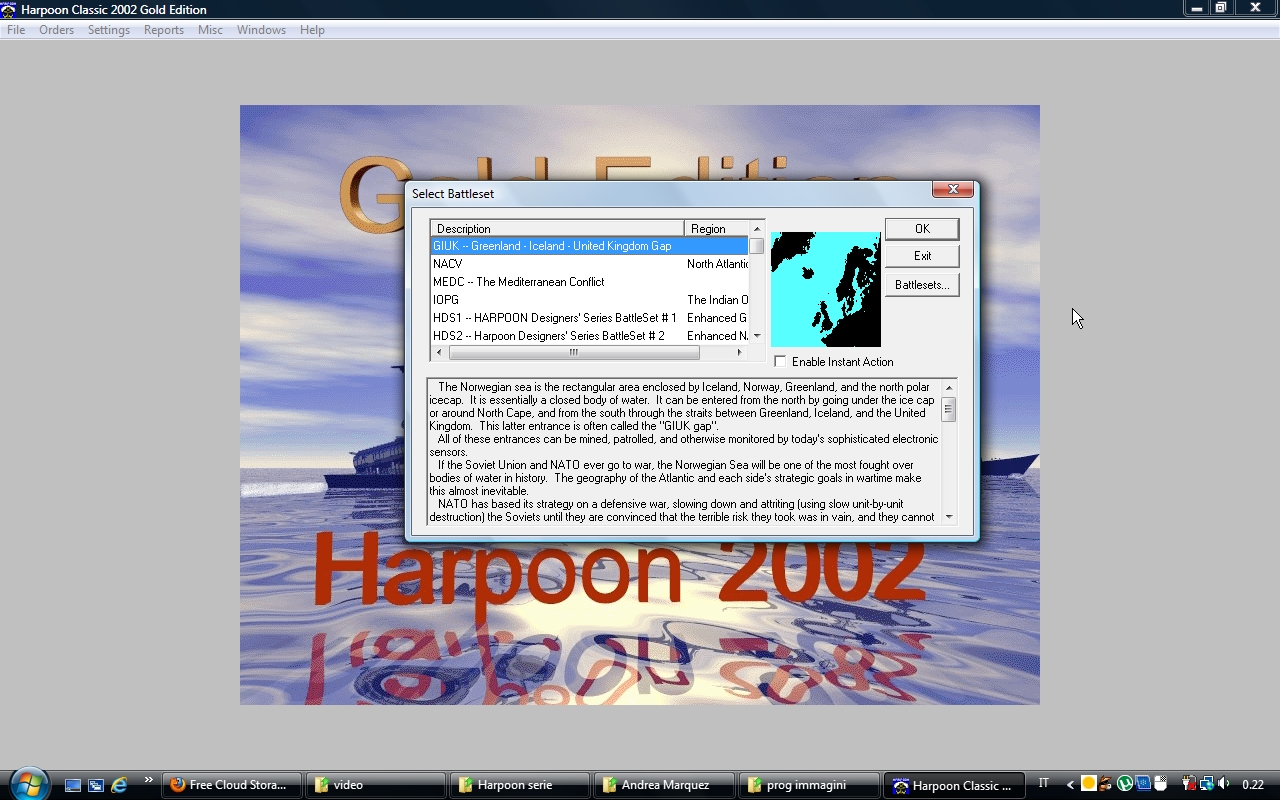Click battleset list scroll left arrow
This screenshot has height=800, width=1280.
tap(439, 352)
